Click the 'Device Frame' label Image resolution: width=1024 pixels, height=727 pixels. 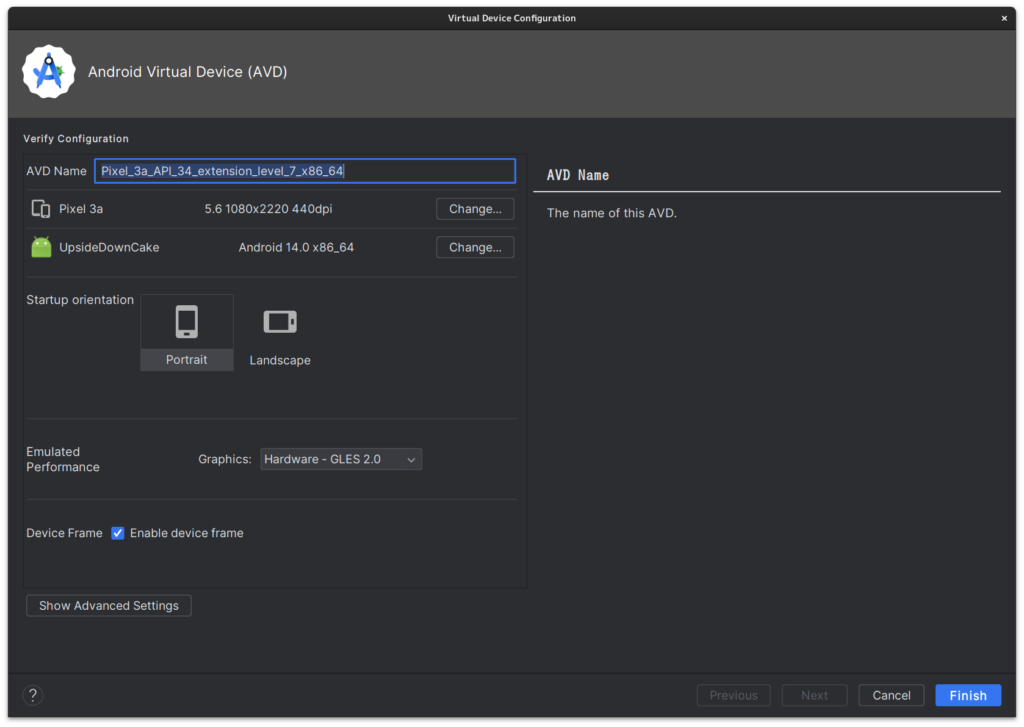64,533
